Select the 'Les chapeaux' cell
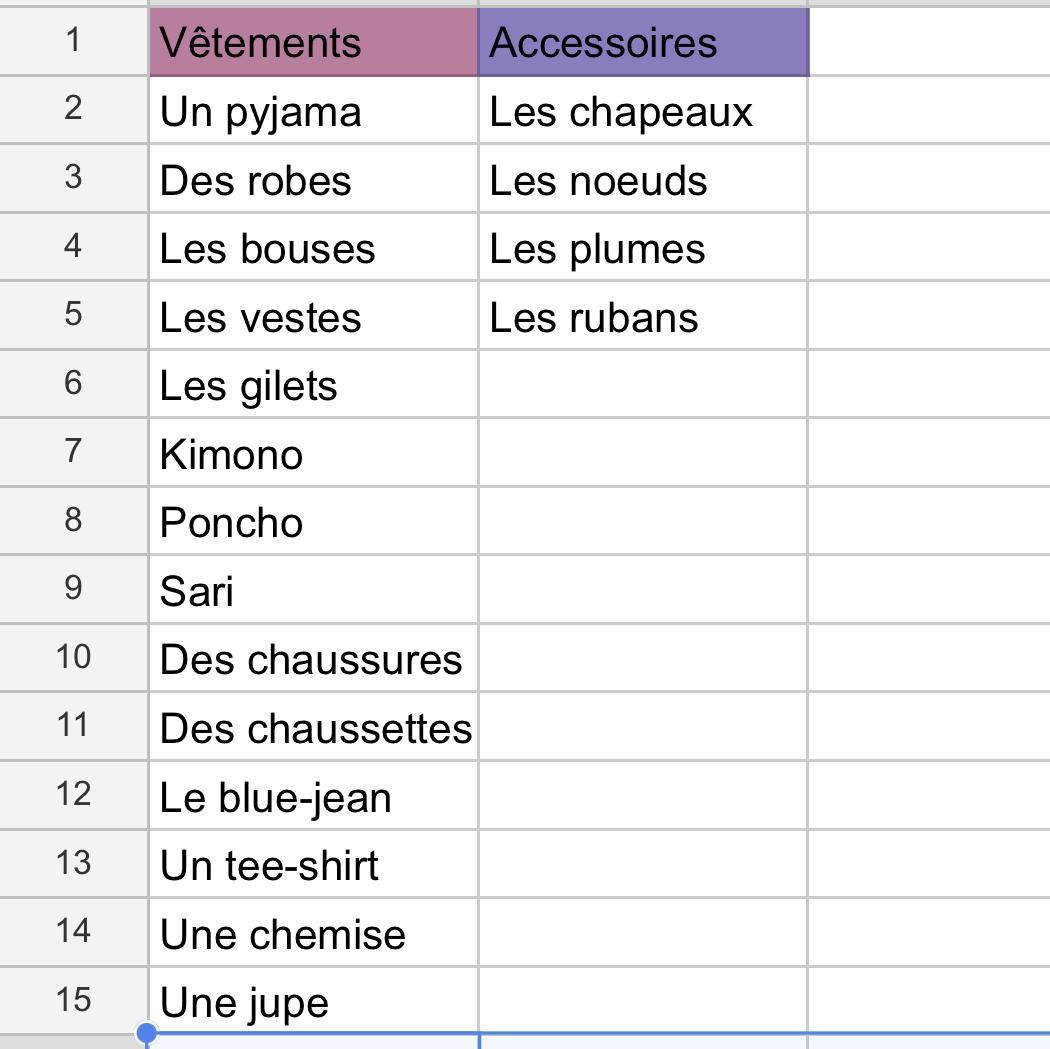 644,110
